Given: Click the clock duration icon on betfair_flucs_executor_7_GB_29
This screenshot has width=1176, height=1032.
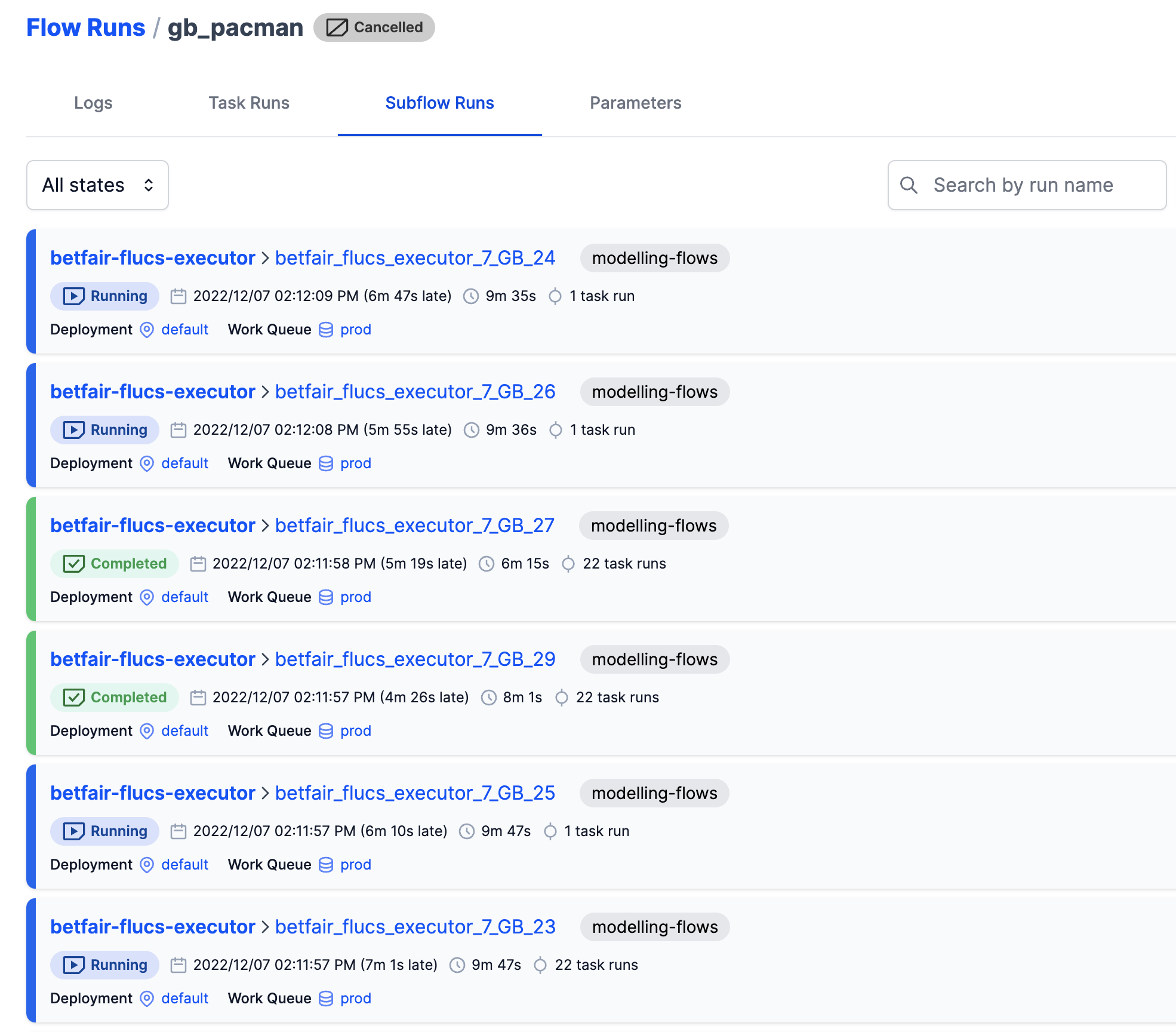Looking at the screenshot, I should (490, 697).
